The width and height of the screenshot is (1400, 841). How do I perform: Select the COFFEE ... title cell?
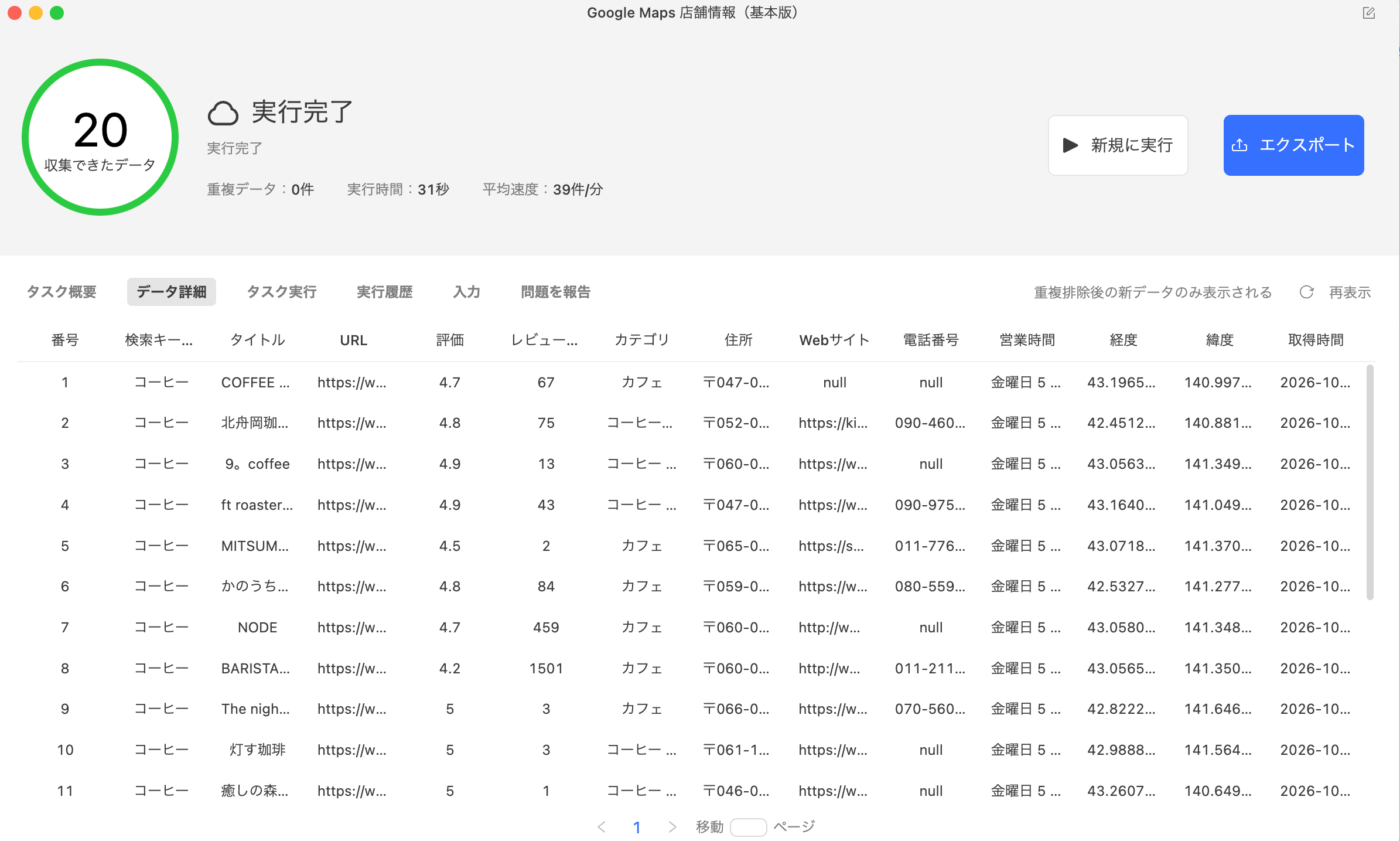[255, 383]
